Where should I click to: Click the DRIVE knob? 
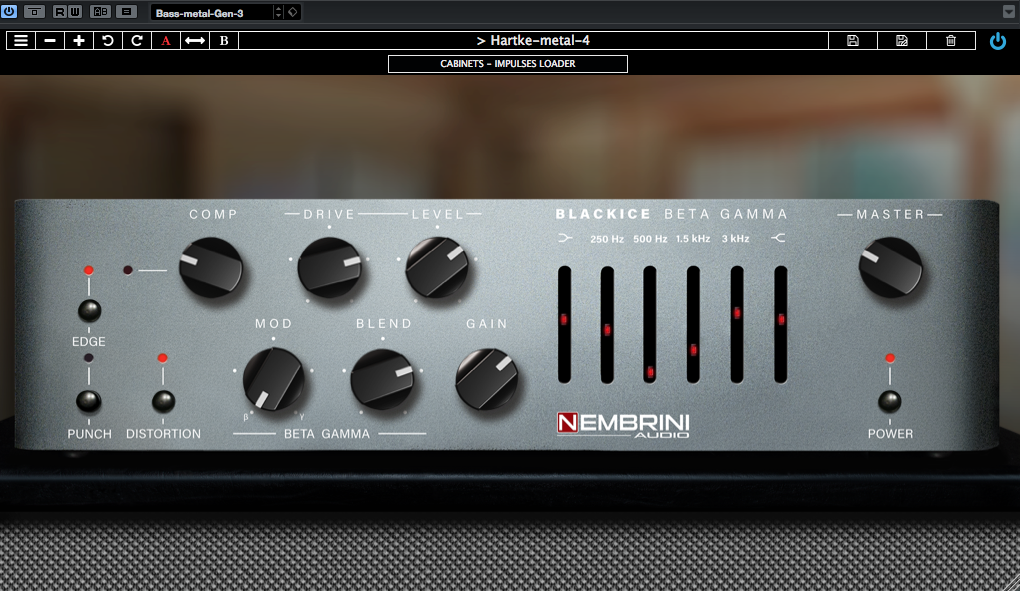(x=329, y=268)
